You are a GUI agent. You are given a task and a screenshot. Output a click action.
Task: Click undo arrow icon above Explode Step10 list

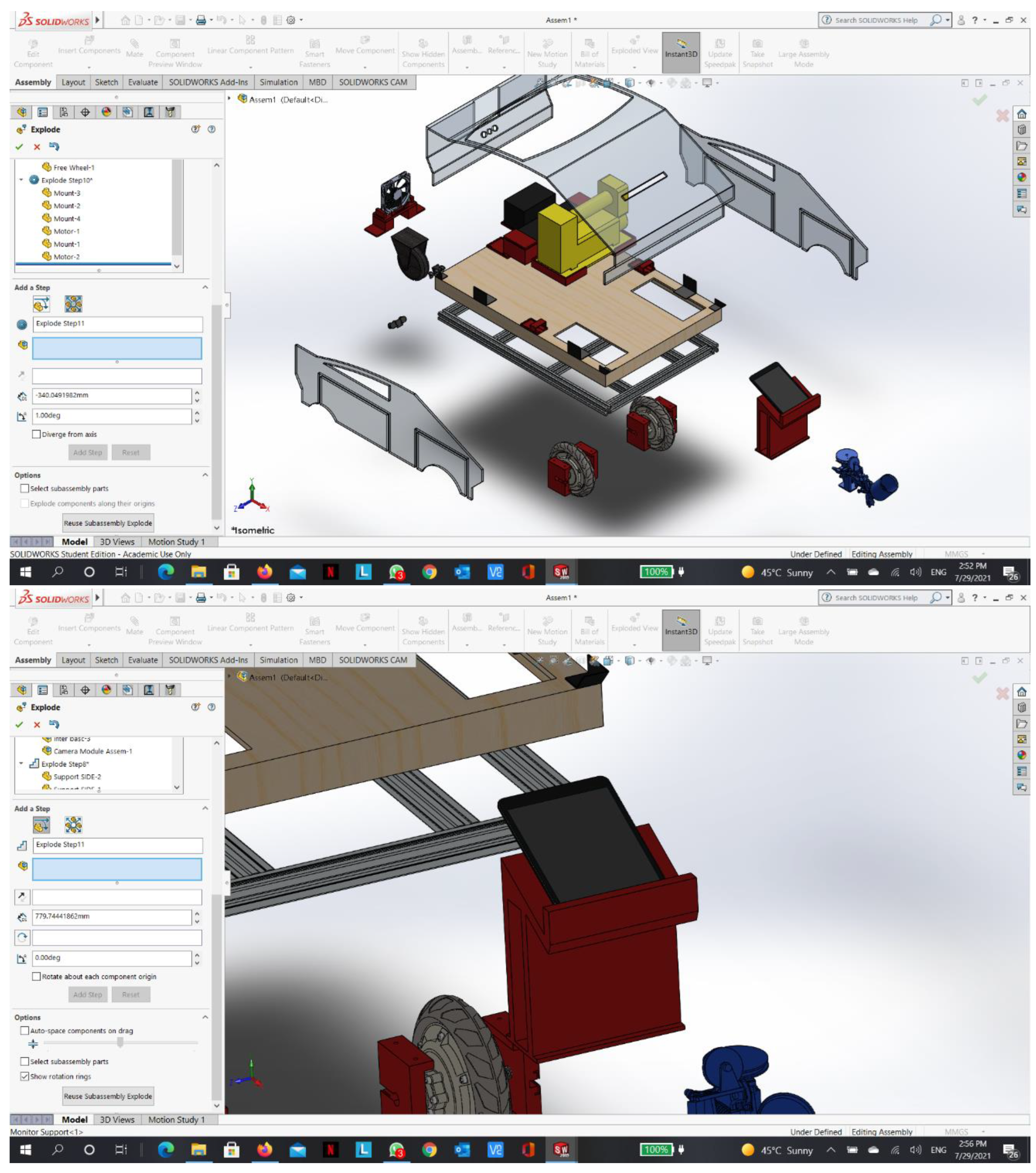tap(54, 147)
